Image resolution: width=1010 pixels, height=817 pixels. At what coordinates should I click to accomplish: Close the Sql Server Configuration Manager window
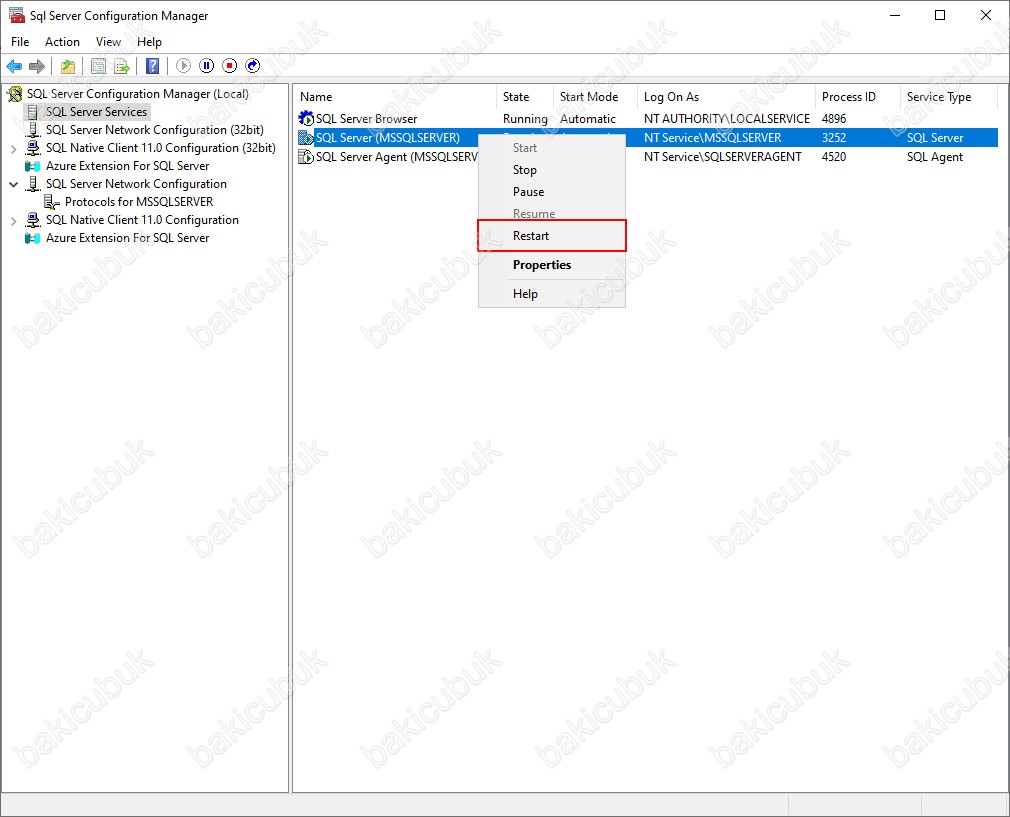(986, 15)
